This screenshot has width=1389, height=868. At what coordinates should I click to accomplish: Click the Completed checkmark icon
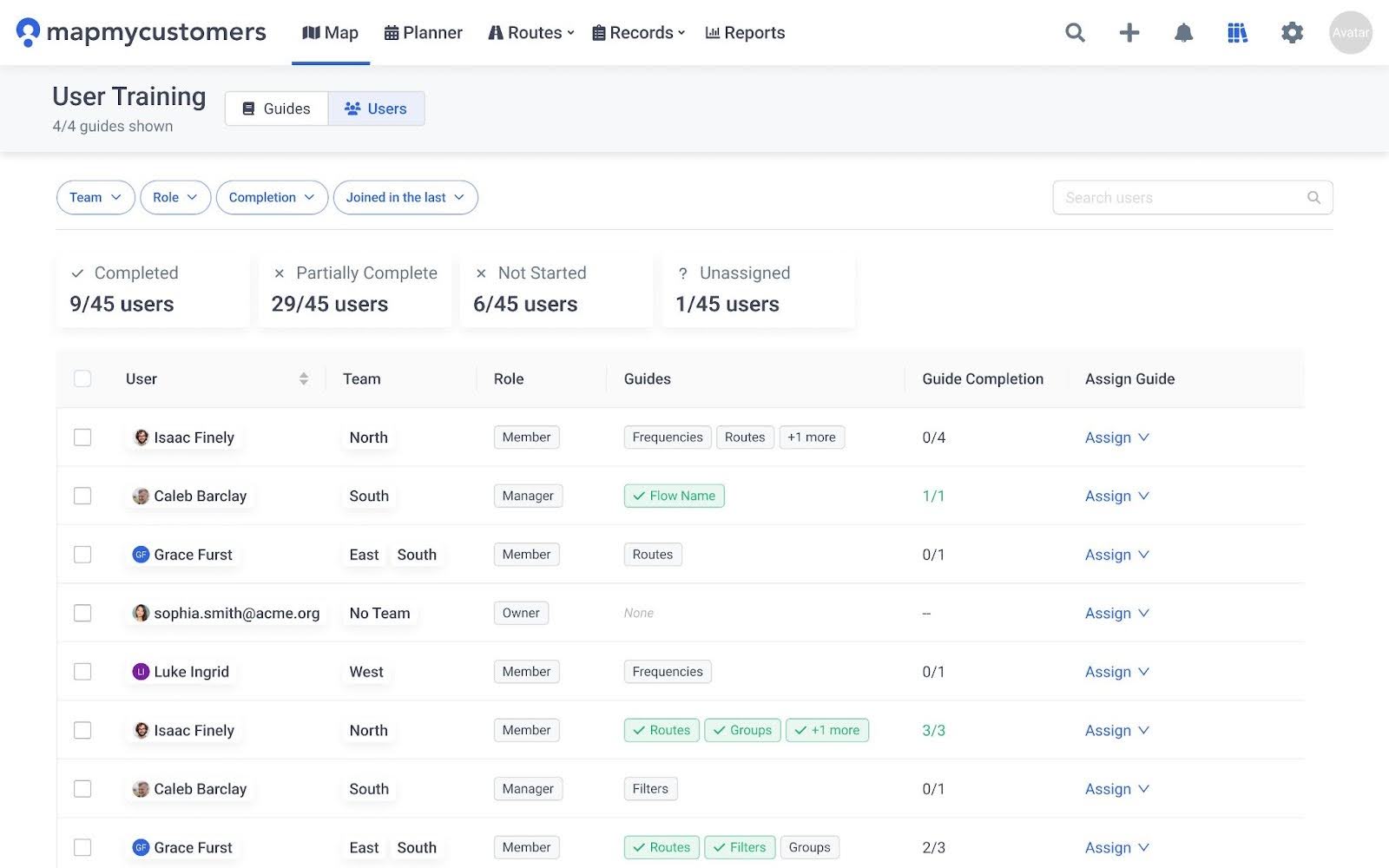click(77, 273)
